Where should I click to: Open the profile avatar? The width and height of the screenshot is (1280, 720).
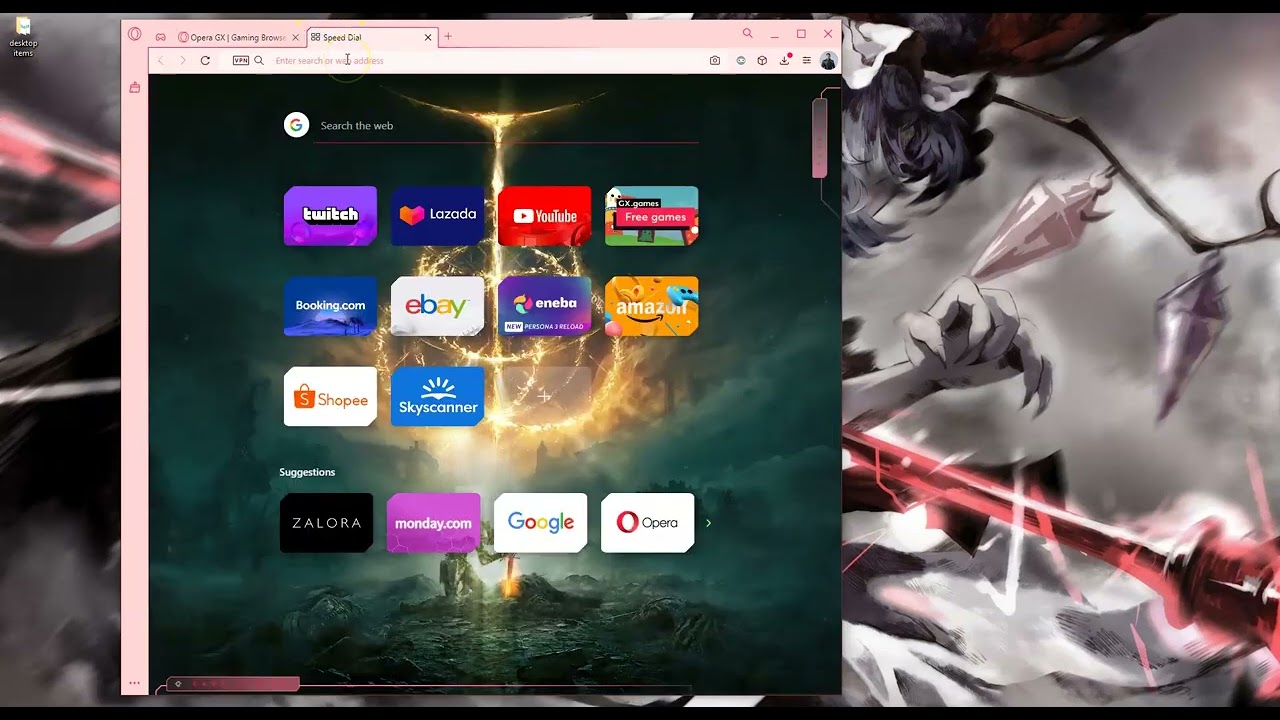coord(828,61)
